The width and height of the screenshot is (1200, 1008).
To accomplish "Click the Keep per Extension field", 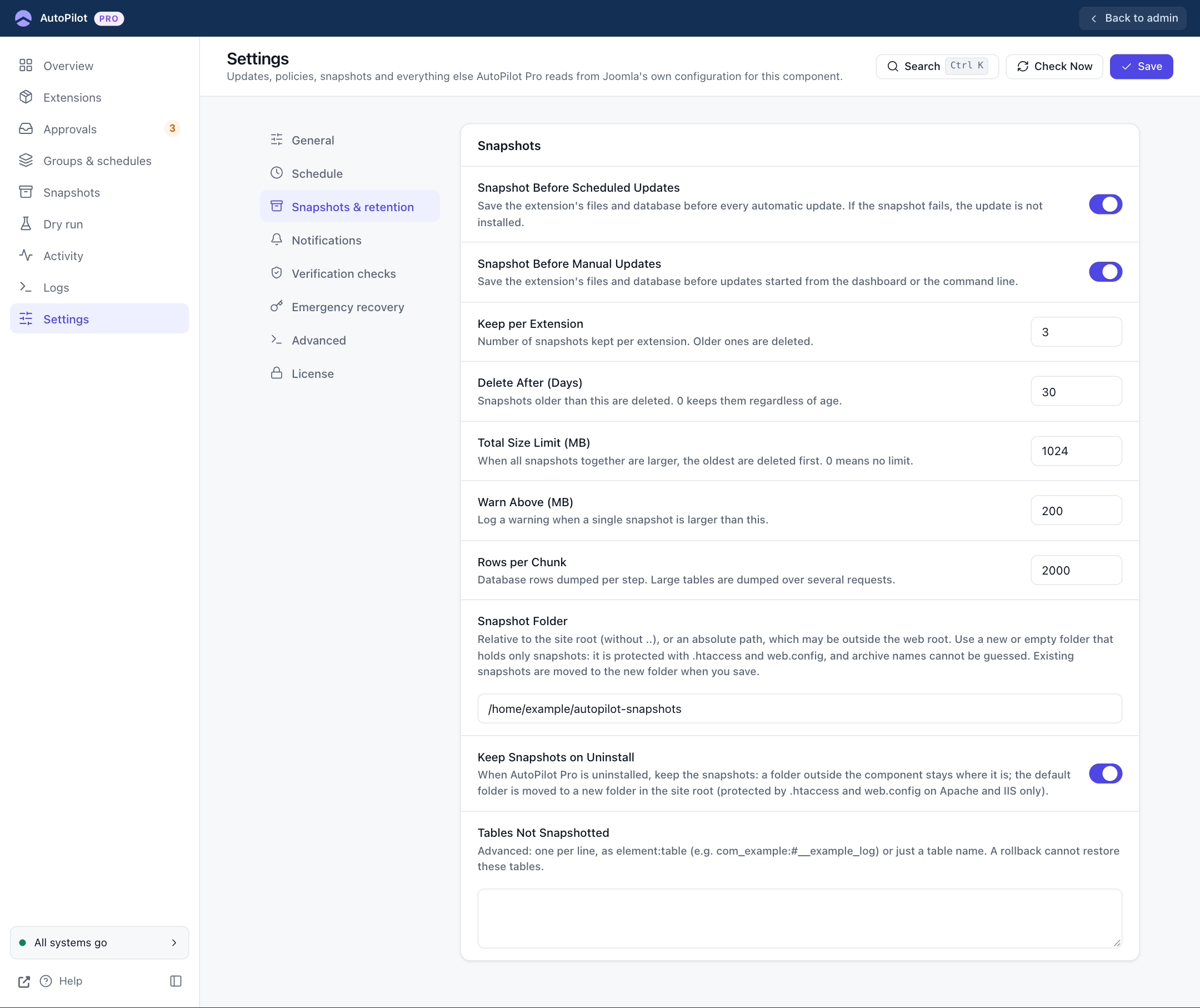I will tap(1076, 332).
